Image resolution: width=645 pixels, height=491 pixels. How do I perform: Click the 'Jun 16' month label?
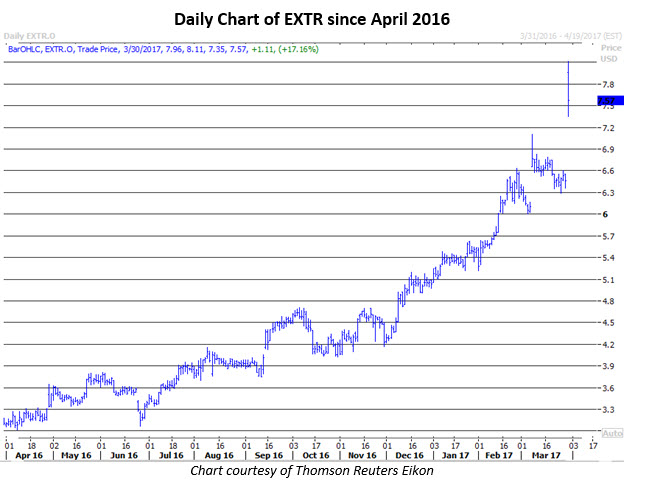click(x=124, y=456)
